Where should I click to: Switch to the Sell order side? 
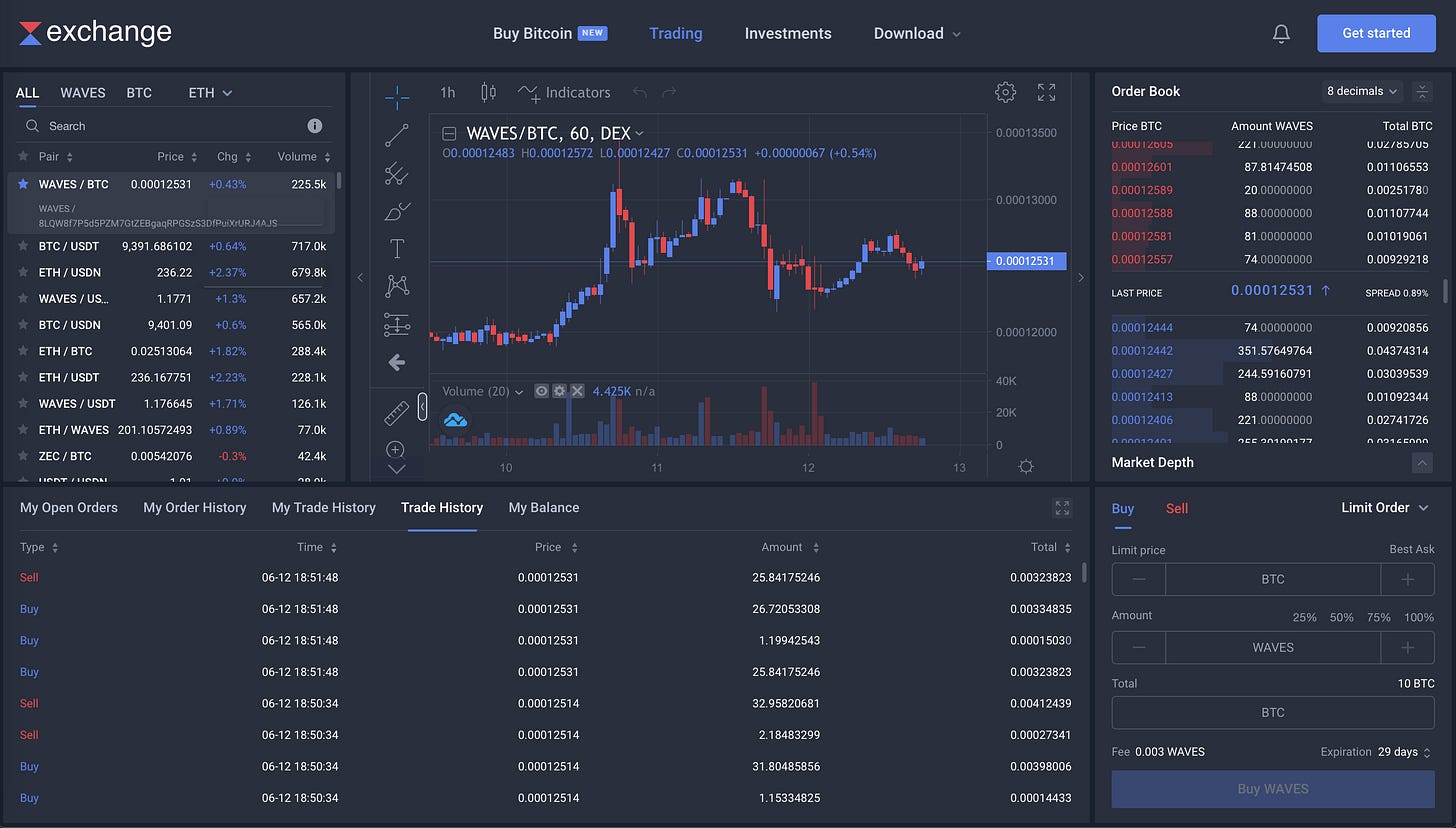1177,508
